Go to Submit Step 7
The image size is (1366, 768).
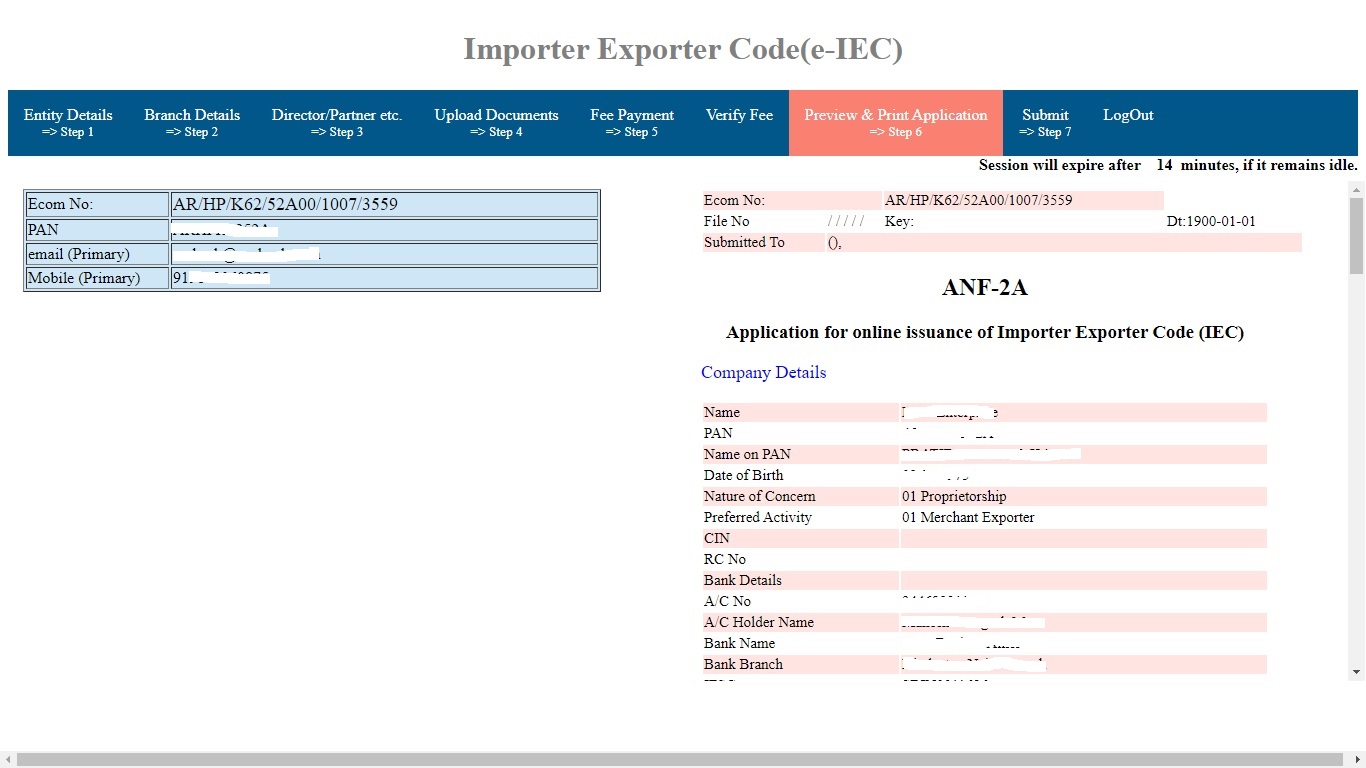click(1045, 123)
